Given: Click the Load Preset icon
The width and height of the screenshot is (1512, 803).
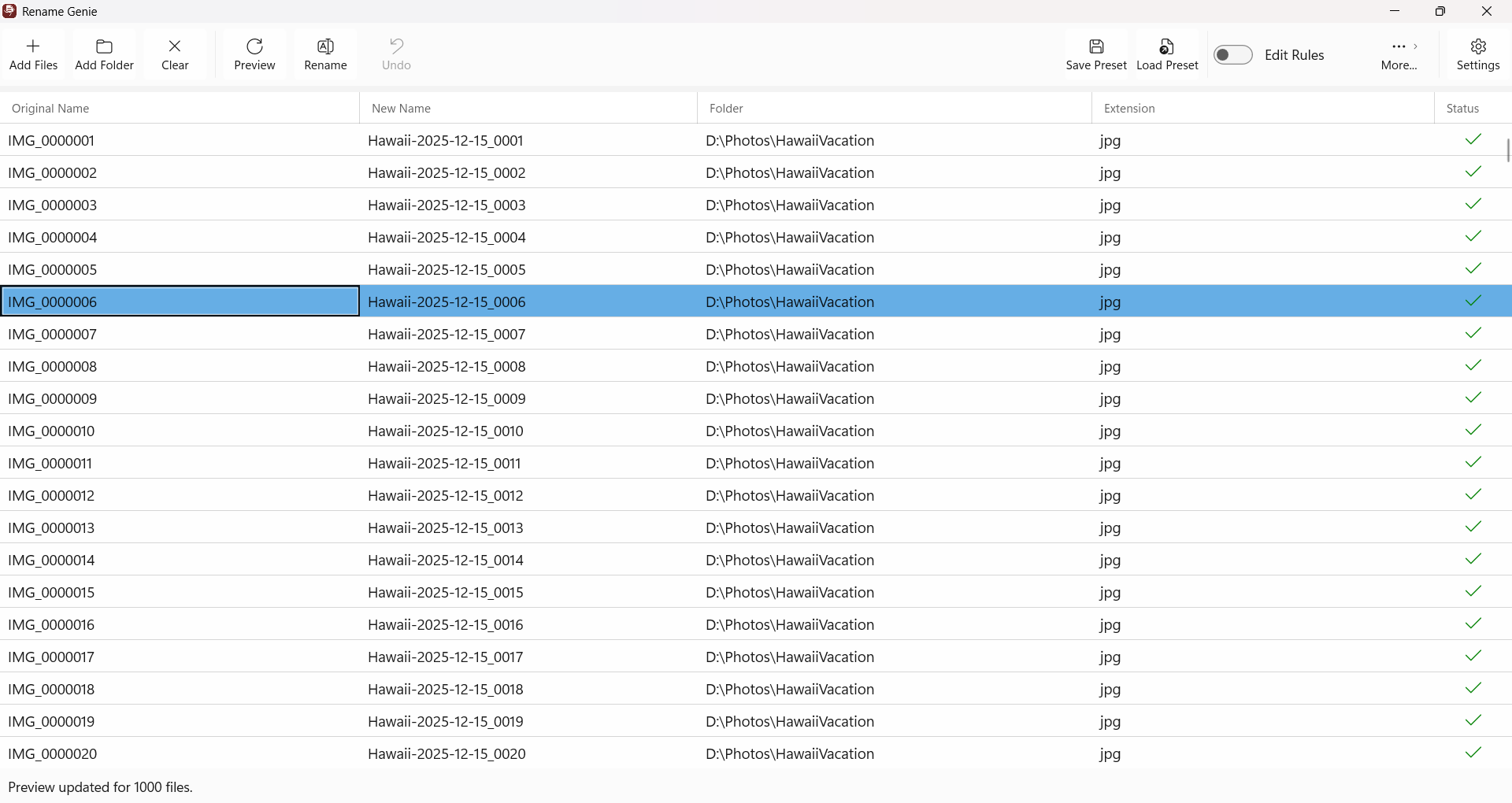Looking at the screenshot, I should pos(1166,47).
